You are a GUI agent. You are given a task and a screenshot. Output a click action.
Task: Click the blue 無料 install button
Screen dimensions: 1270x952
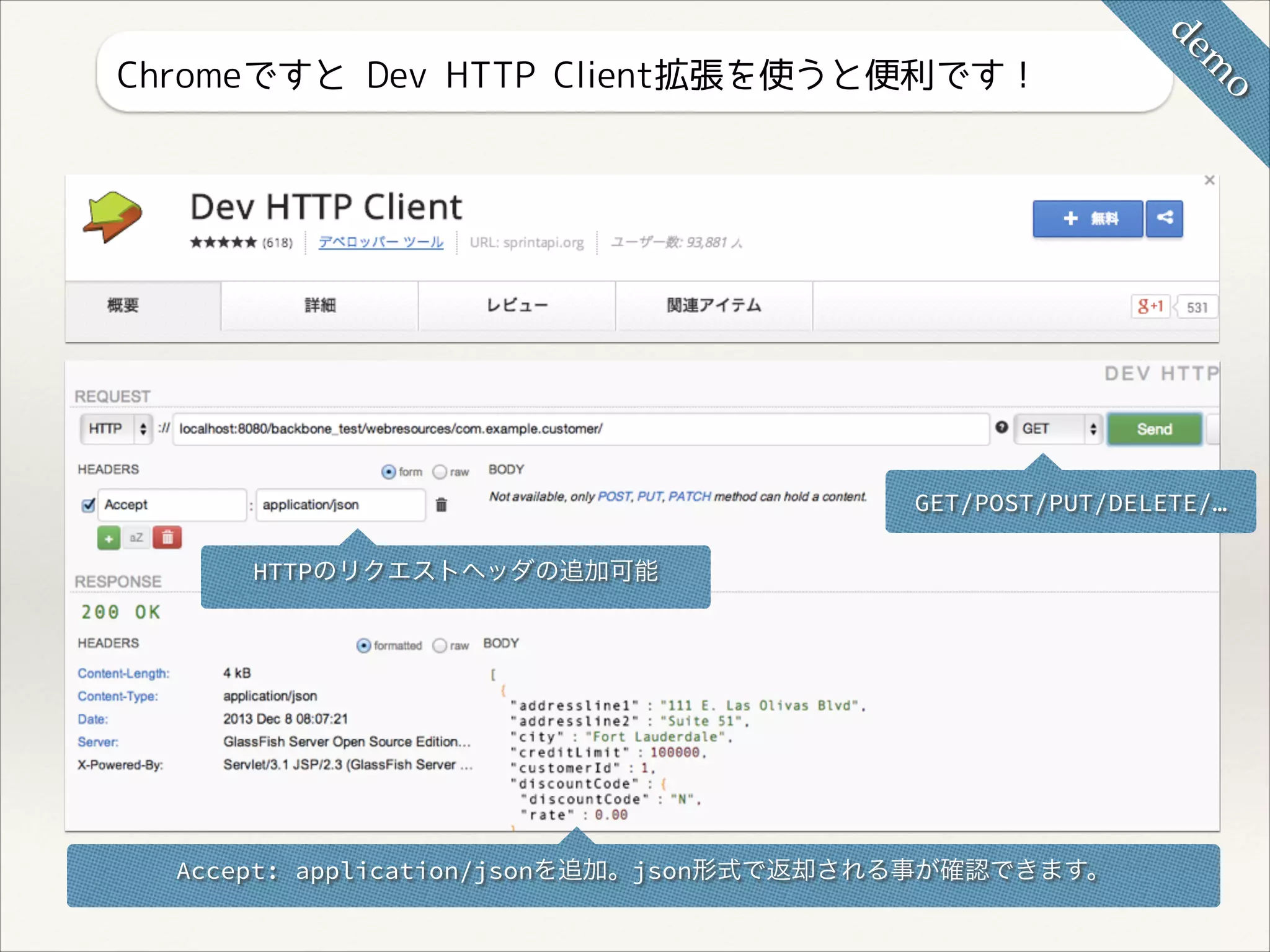(x=1088, y=218)
